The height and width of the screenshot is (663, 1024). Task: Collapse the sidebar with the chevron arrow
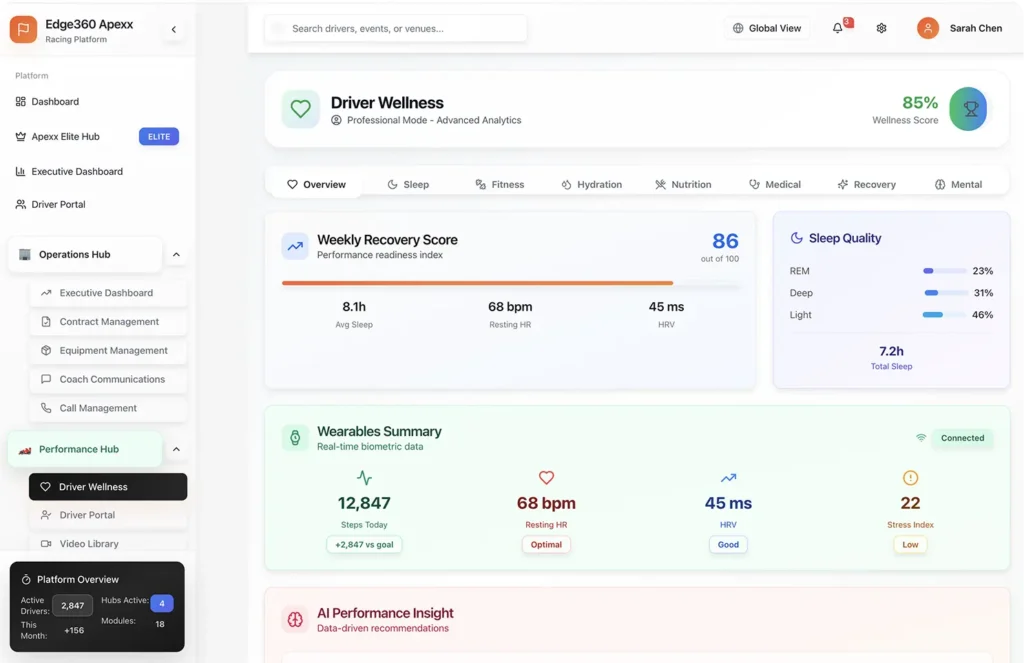(x=174, y=30)
